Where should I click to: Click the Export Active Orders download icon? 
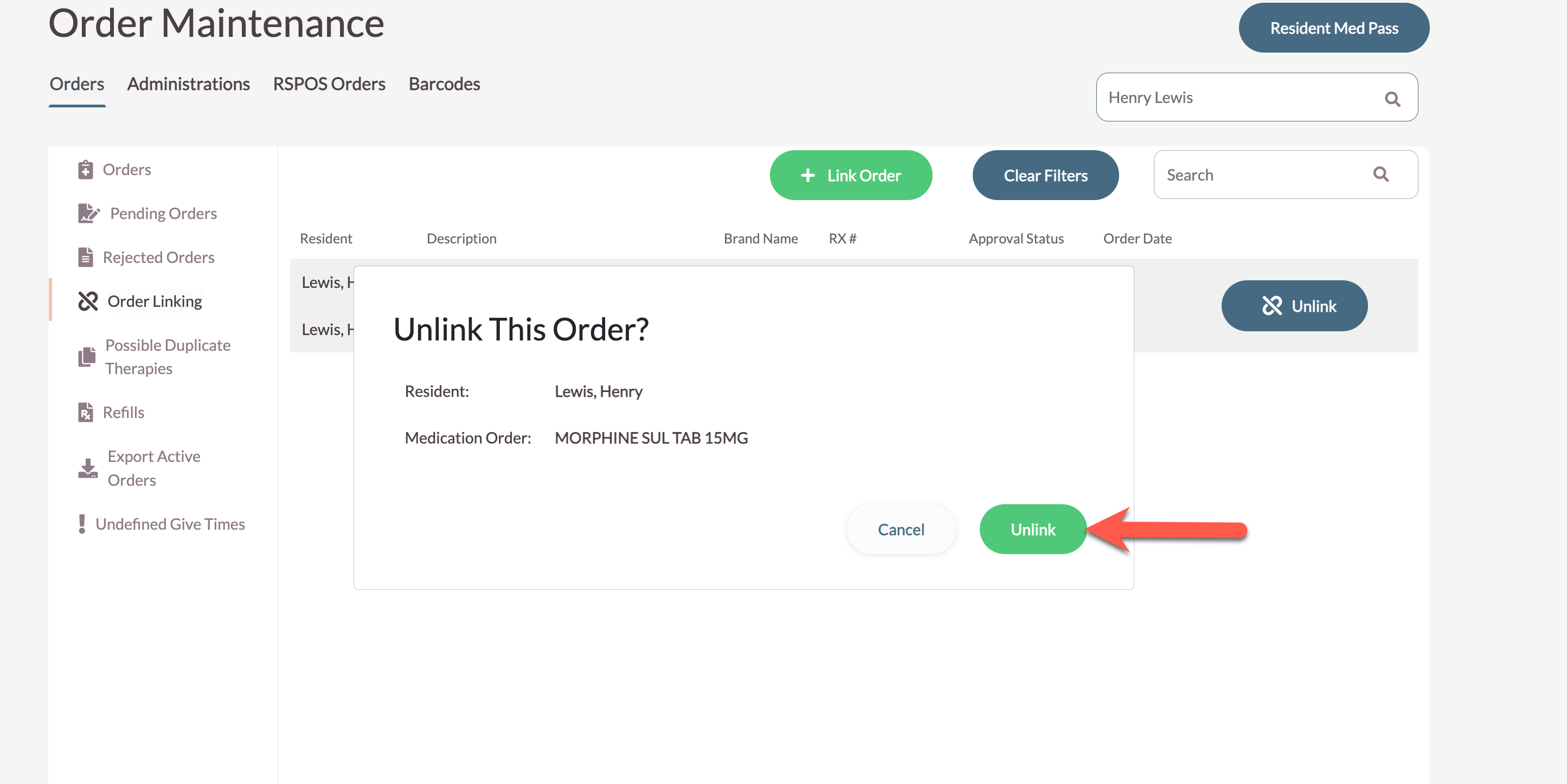88,468
